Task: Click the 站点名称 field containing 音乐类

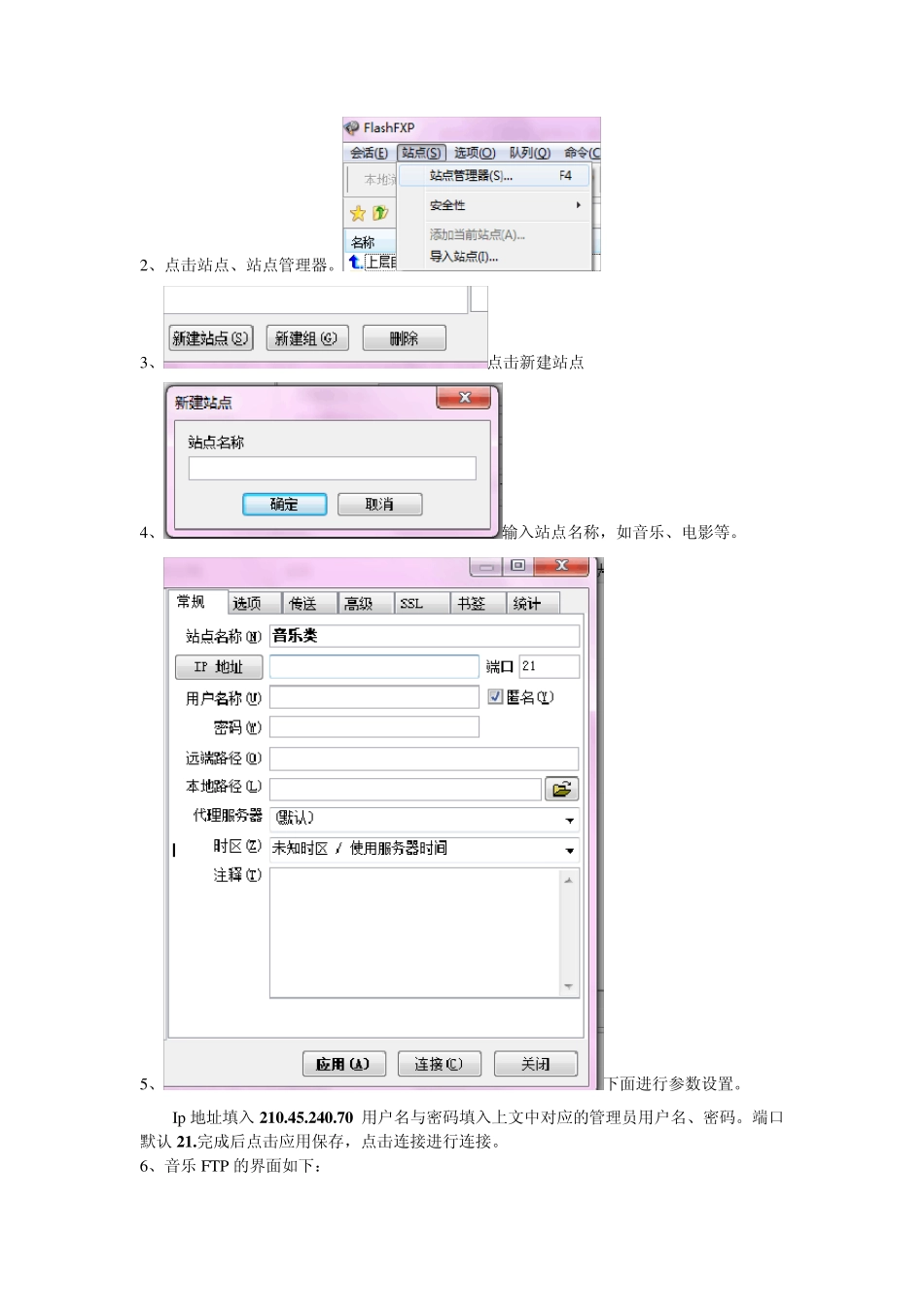Action: (x=424, y=636)
